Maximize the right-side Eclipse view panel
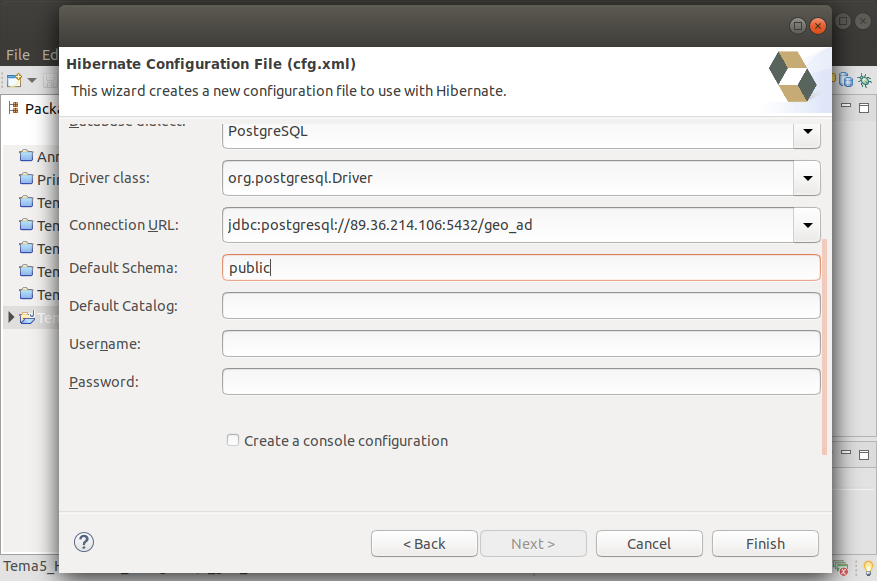 click(864, 107)
